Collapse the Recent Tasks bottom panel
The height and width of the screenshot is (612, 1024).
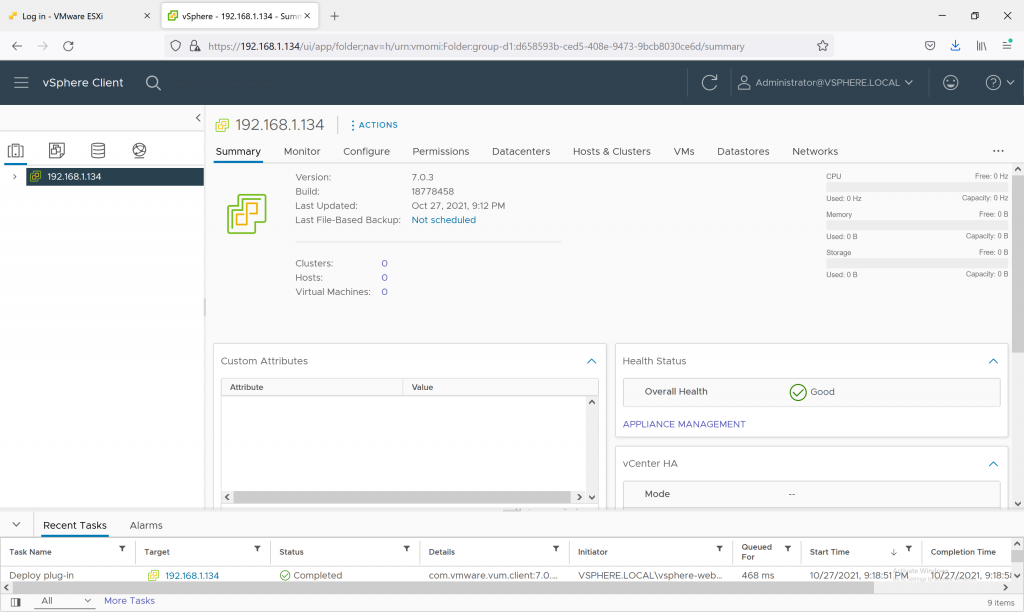coord(16,524)
